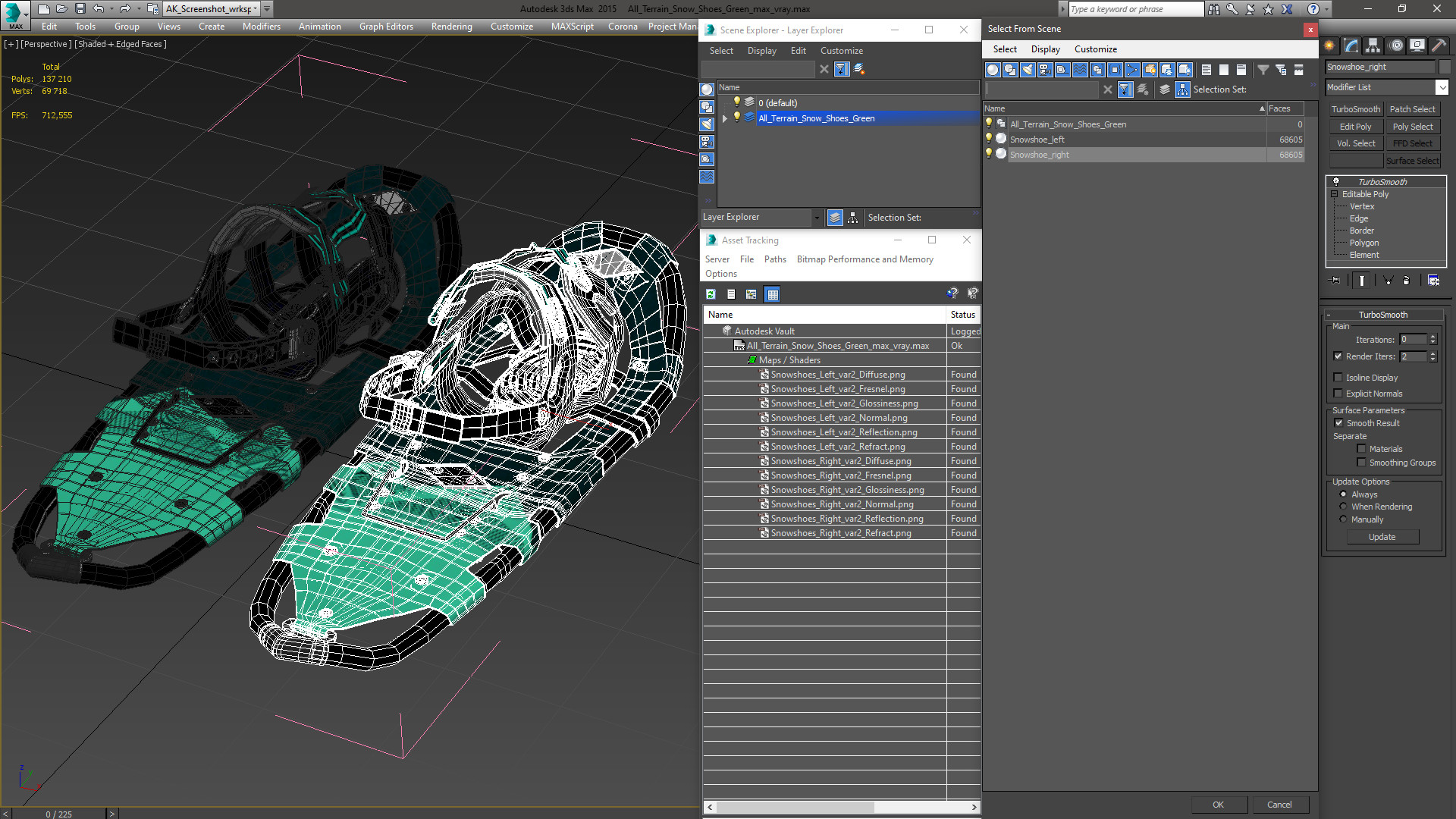Open the Utilities hammer panel tab
1456x819 pixels.
pos(1438,46)
